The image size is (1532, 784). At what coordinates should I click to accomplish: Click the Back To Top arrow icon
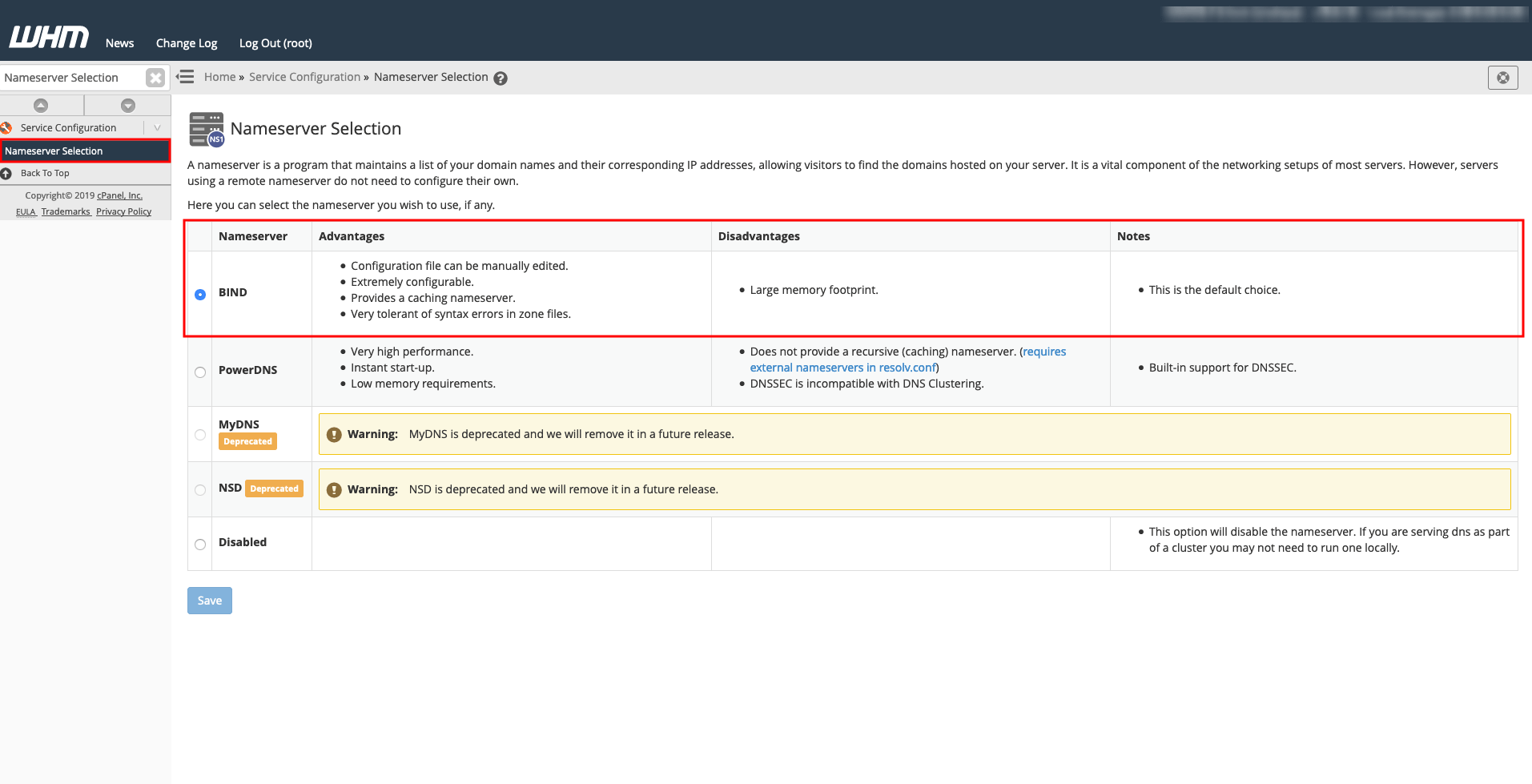pyautogui.click(x=6, y=173)
